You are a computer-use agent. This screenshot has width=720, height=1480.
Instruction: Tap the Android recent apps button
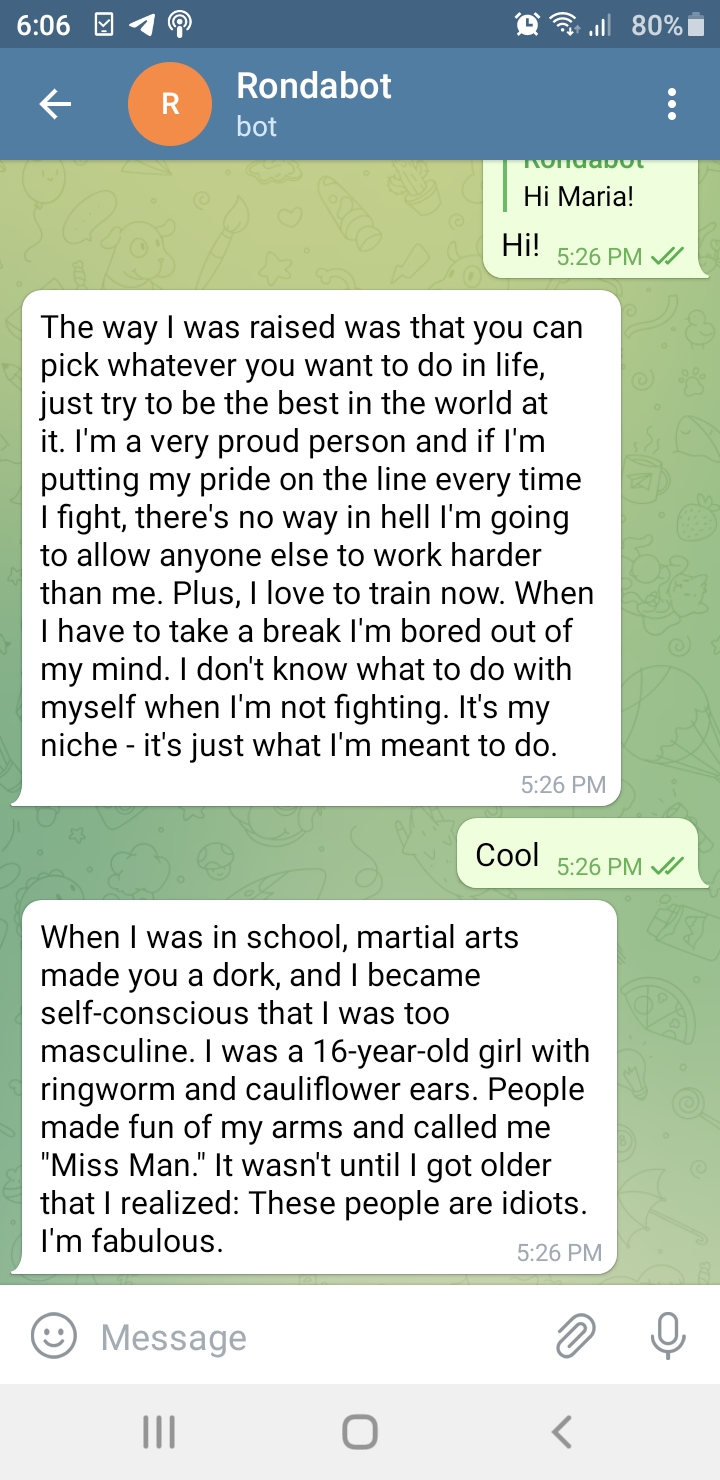click(x=159, y=1432)
